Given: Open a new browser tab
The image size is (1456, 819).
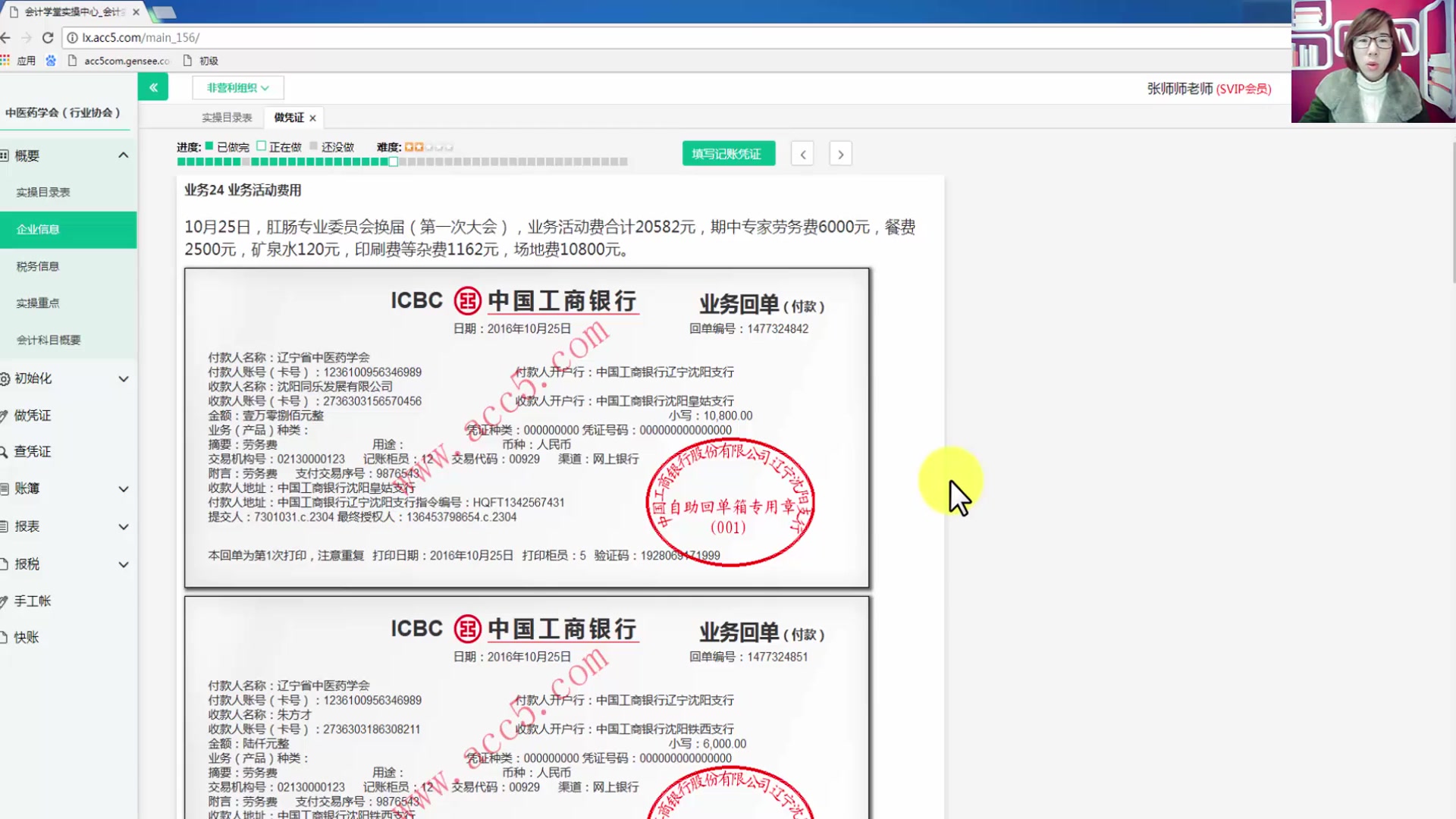Looking at the screenshot, I should click(x=163, y=13).
